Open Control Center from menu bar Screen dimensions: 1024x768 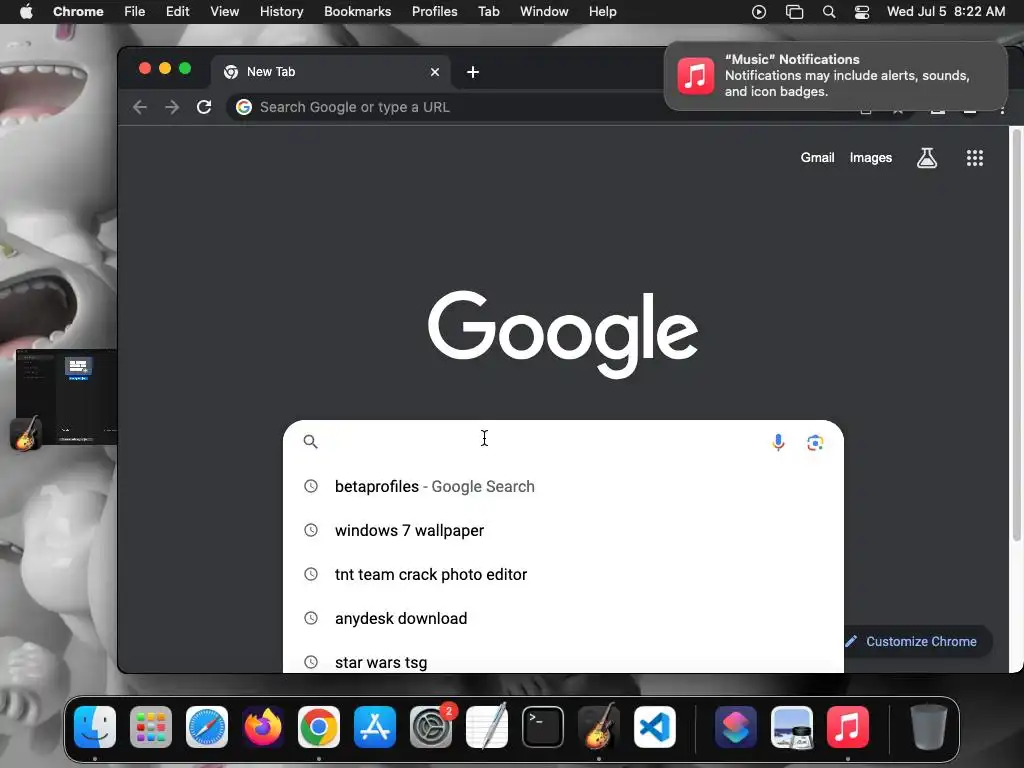pos(862,12)
